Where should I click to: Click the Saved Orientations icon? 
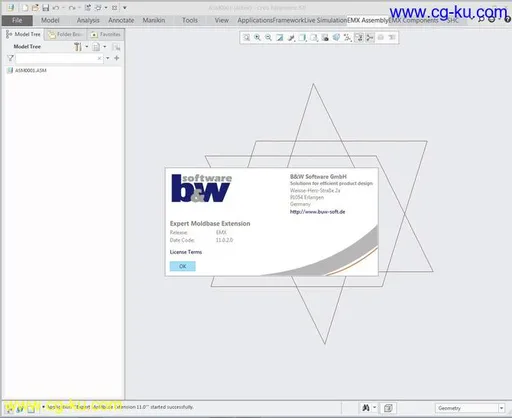tap(314, 37)
